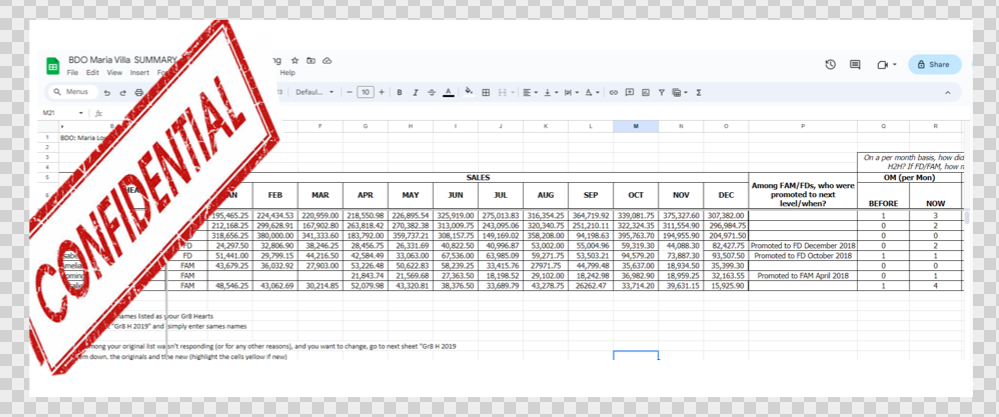Select cell 'Promoted to FD October 2018'
Image resolution: width=999 pixels, height=417 pixels.
(803, 255)
